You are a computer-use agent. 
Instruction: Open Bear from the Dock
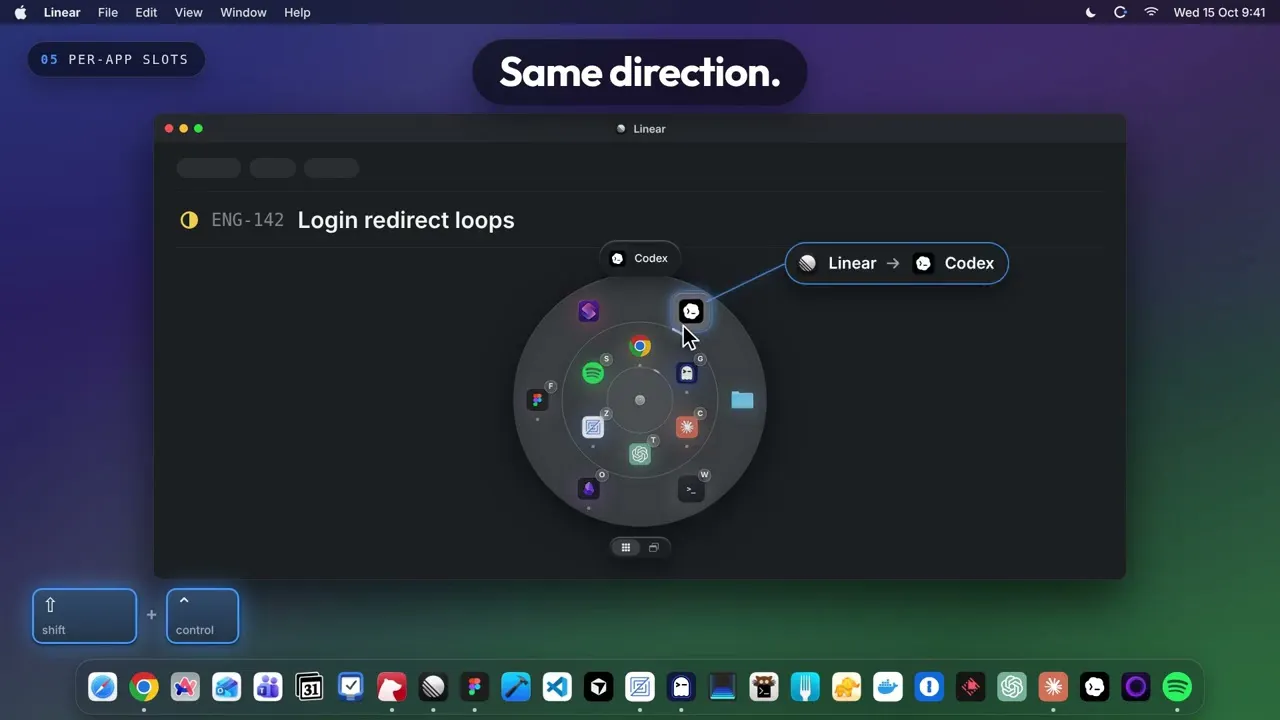click(x=392, y=687)
